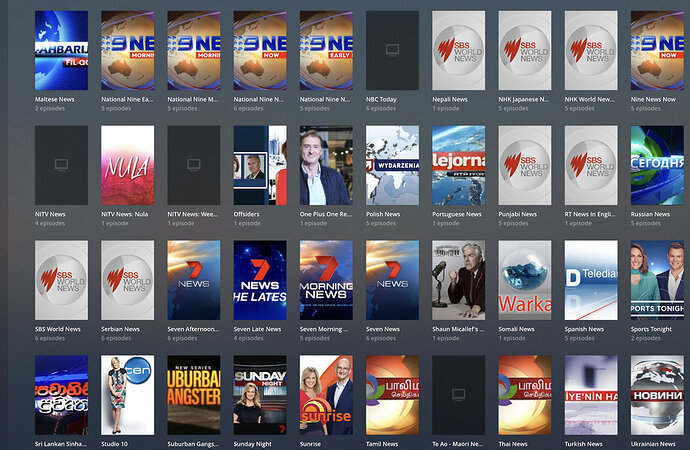Select the Sri Lankan Sinha... poster
690x450 pixels.
click(61, 395)
